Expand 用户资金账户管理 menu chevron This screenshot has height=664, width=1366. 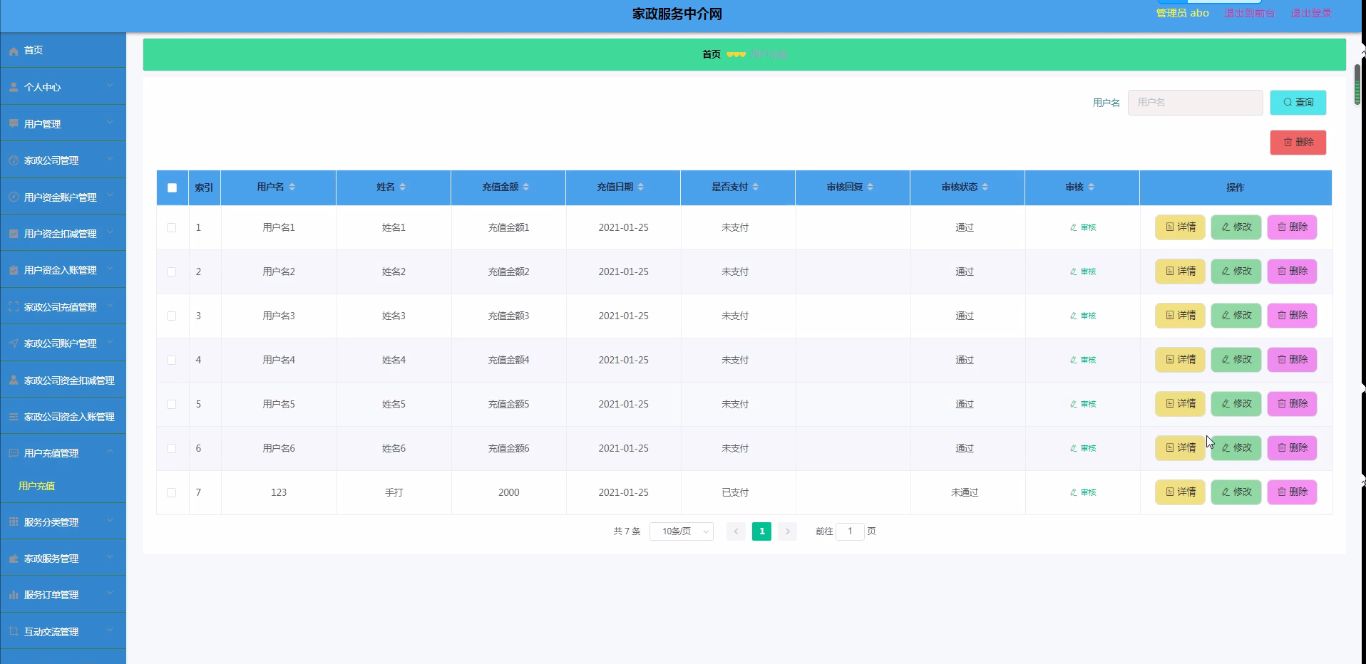click(x=110, y=196)
